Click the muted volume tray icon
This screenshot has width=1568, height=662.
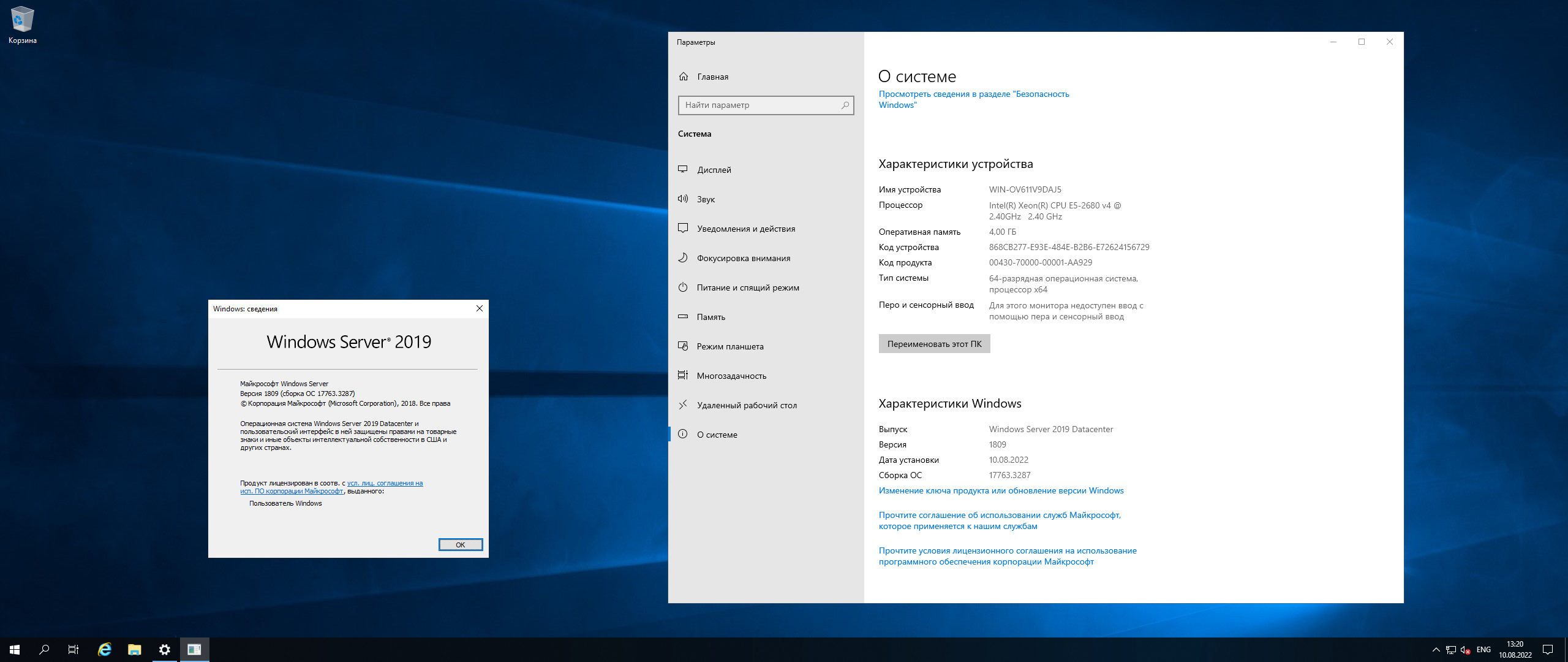click(1466, 650)
